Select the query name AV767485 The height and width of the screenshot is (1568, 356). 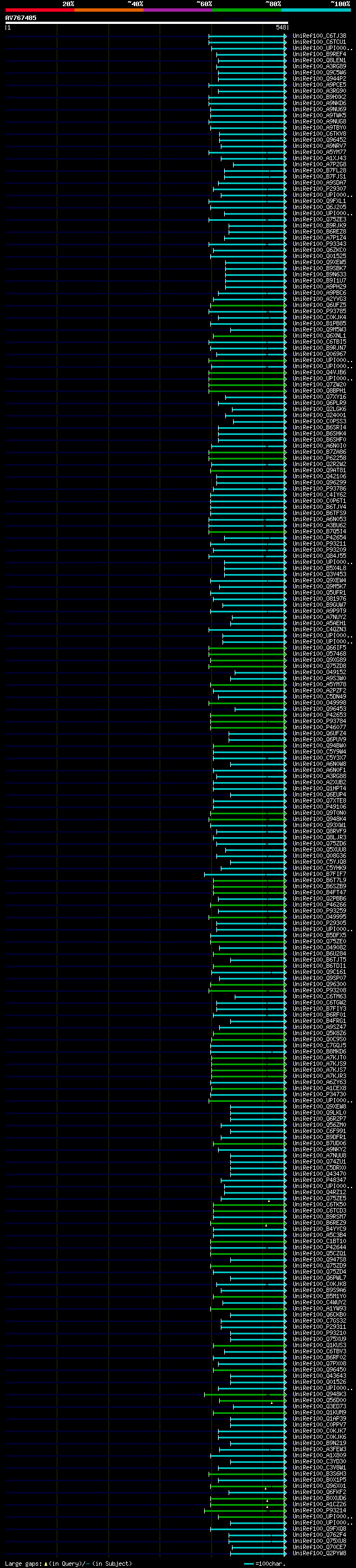pyautogui.click(x=21, y=18)
